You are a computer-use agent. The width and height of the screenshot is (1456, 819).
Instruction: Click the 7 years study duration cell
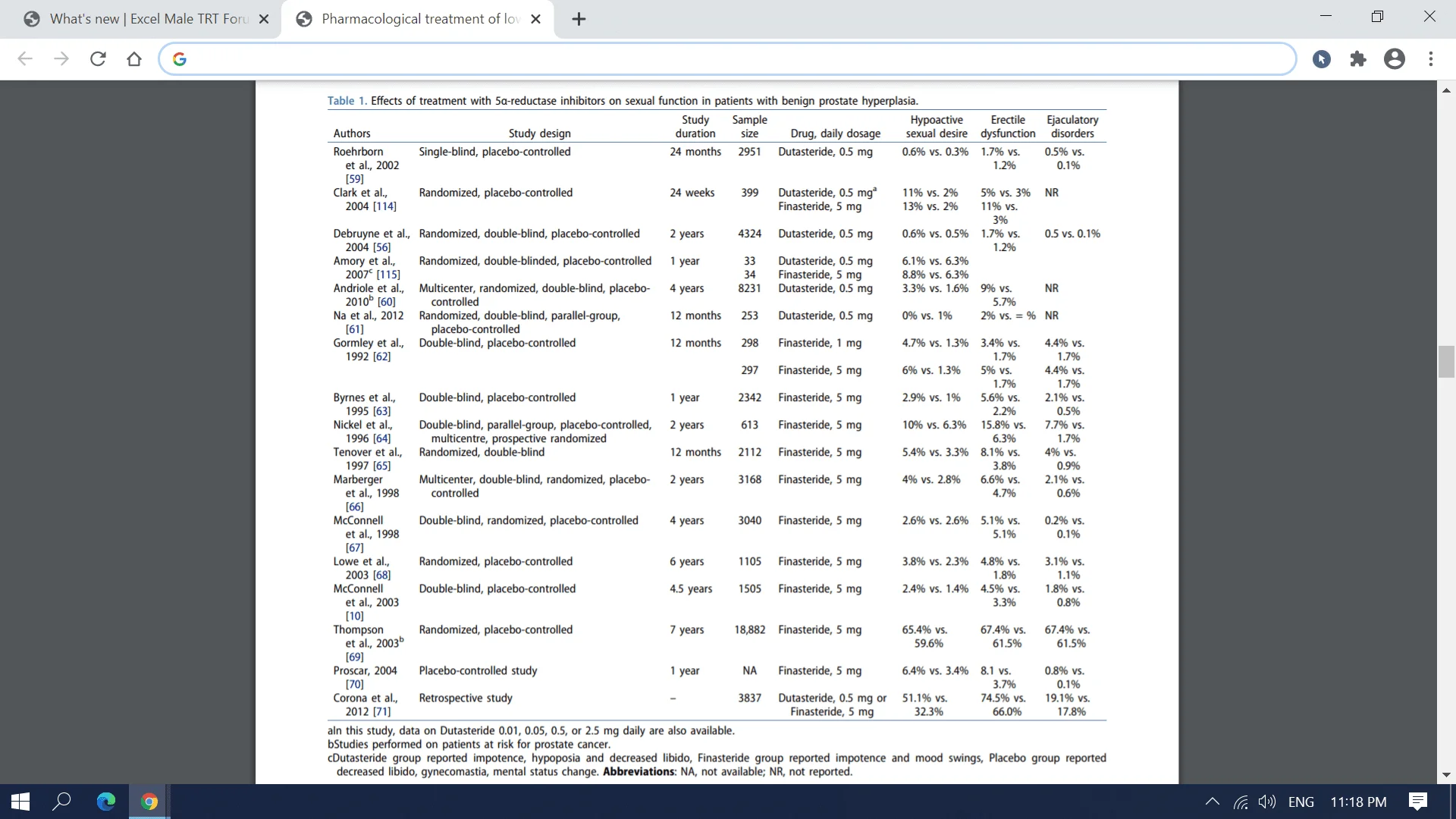click(x=686, y=629)
